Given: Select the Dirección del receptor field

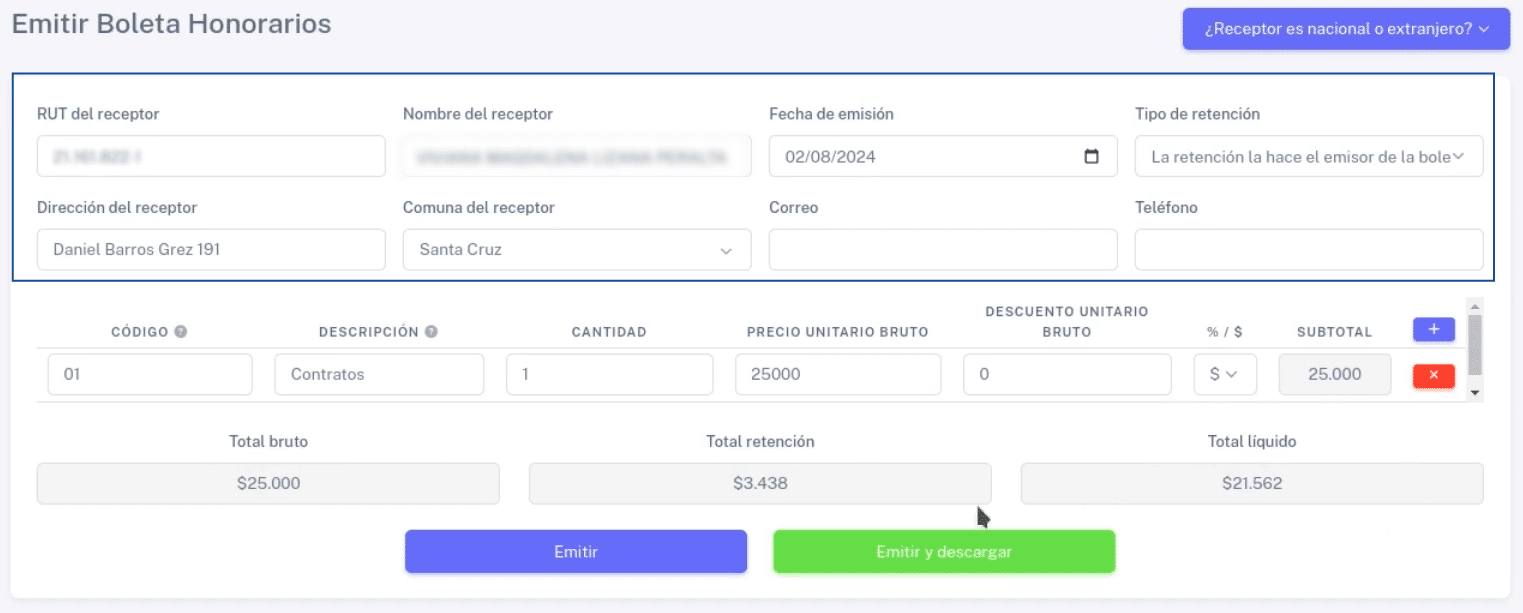Looking at the screenshot, I should coord(211,250).
